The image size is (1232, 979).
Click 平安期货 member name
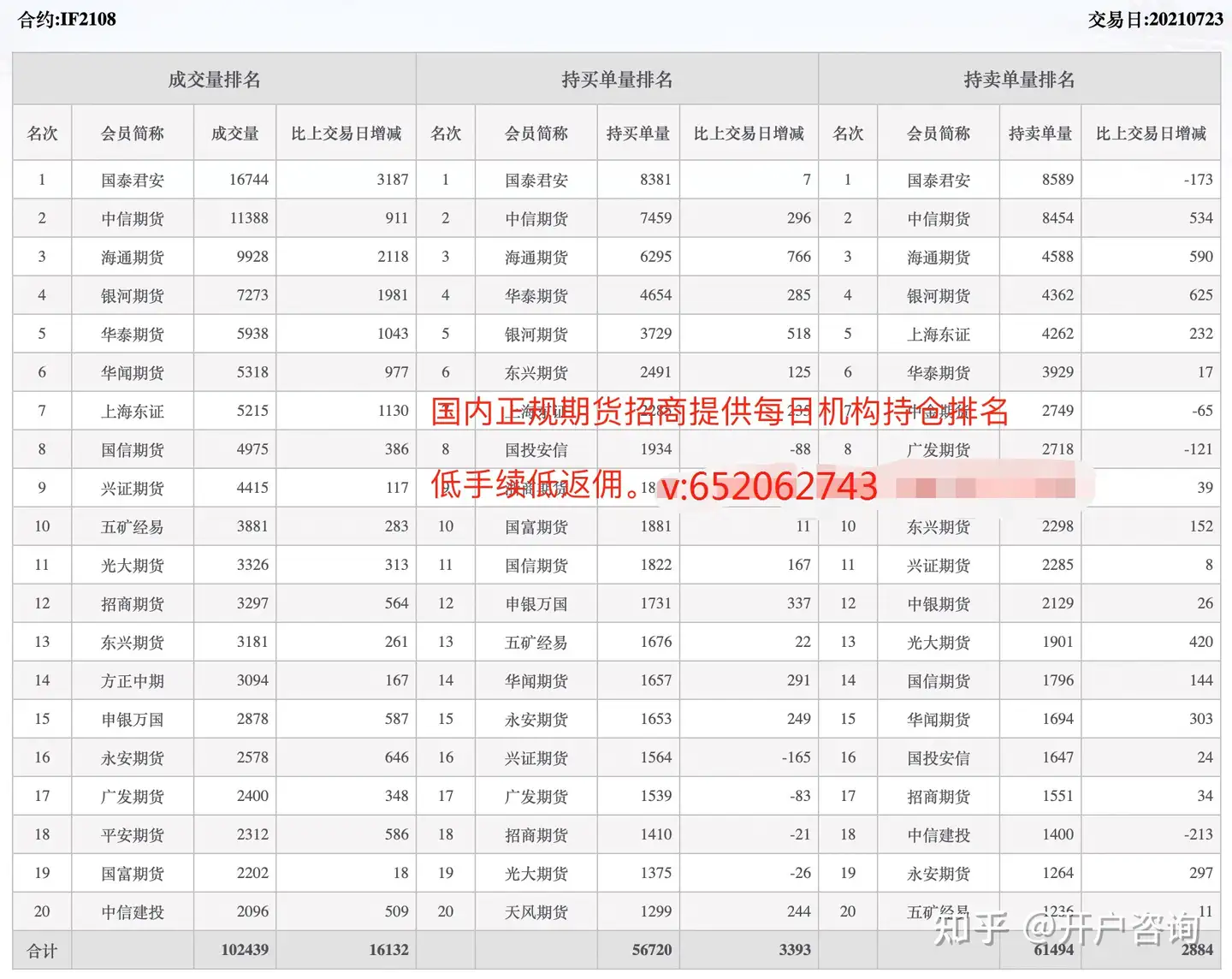133,835
